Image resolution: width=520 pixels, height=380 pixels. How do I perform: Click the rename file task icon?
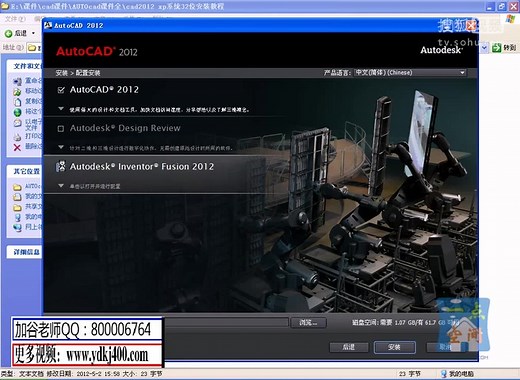(17, 81)
